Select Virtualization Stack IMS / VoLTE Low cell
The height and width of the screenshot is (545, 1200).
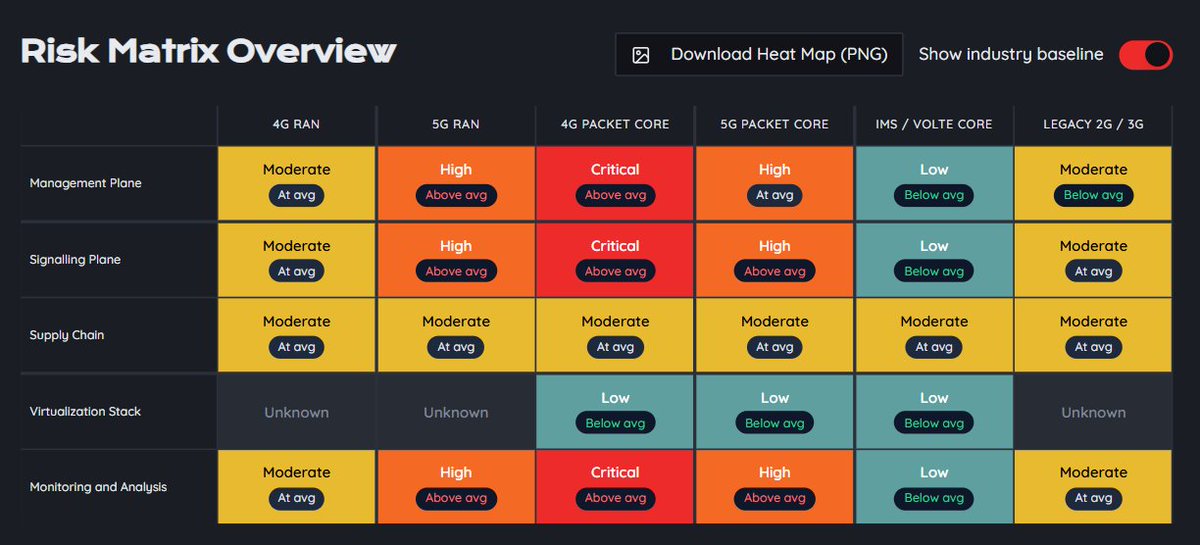[x=934, y=411]
